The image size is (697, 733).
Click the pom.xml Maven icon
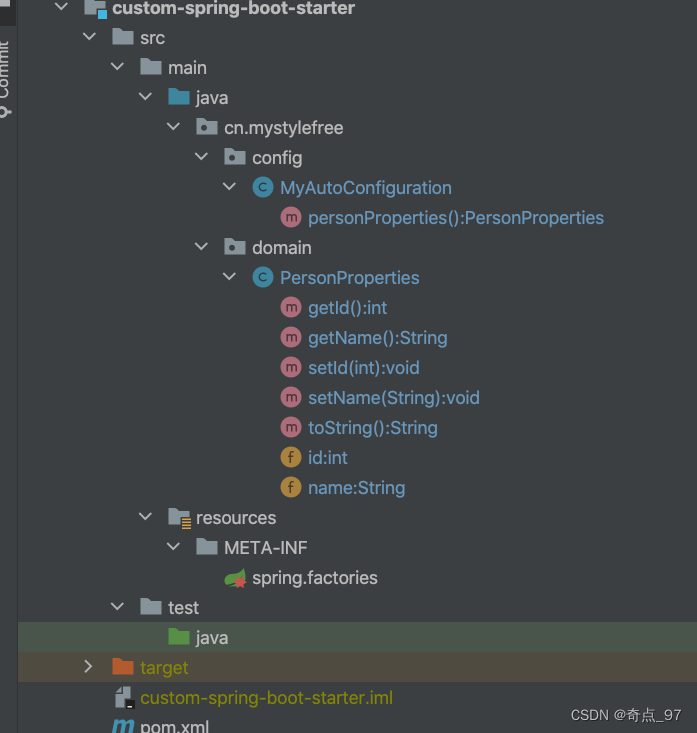[x=123, y=726]
